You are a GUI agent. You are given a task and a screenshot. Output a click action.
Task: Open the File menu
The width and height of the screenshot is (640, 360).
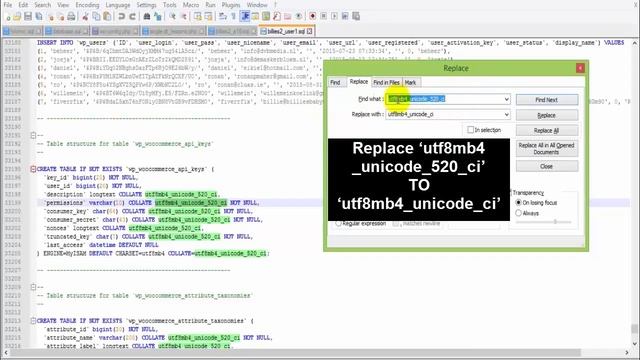(8, 5)
